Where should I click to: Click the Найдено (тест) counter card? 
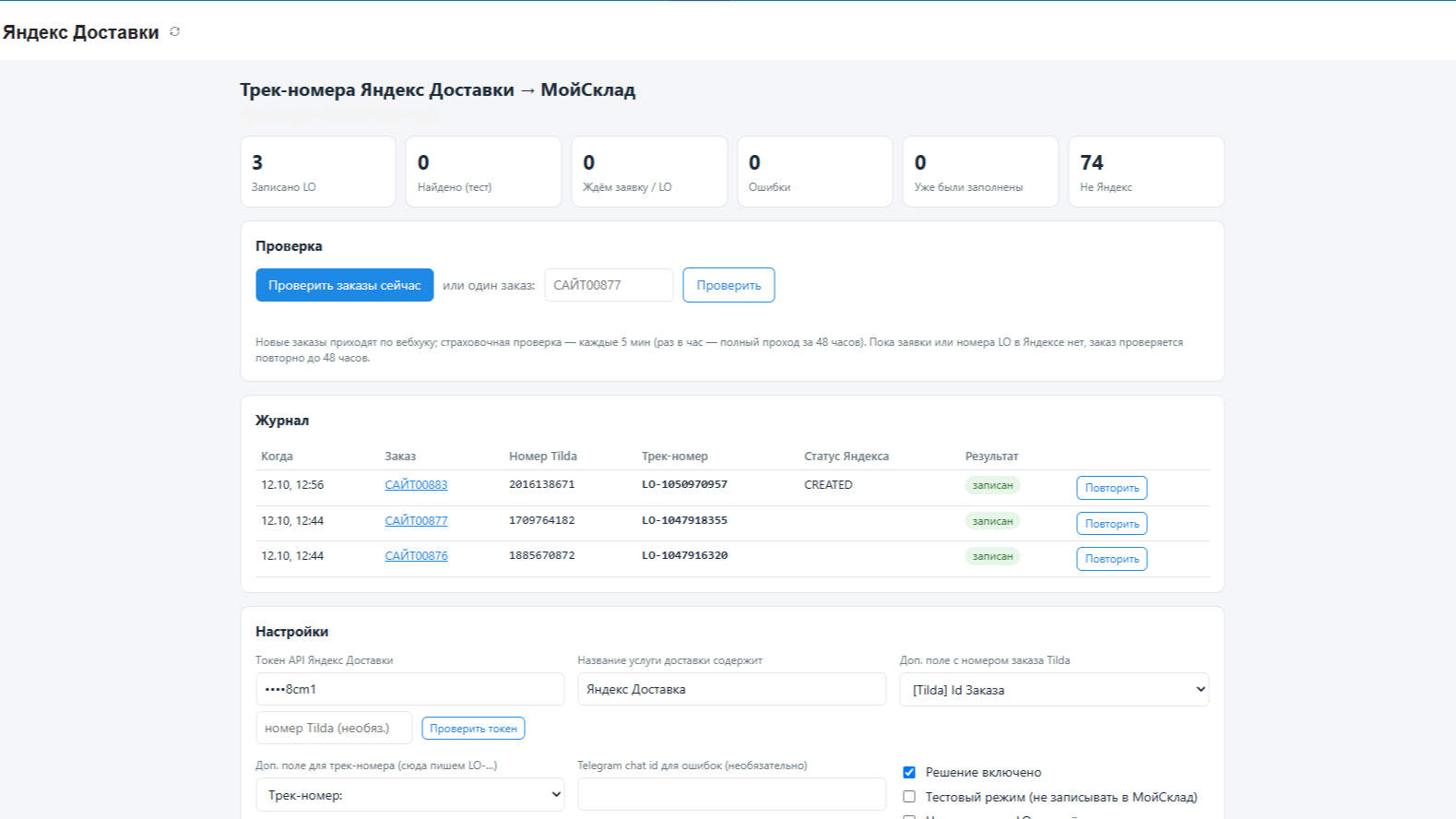click(483, 172)
